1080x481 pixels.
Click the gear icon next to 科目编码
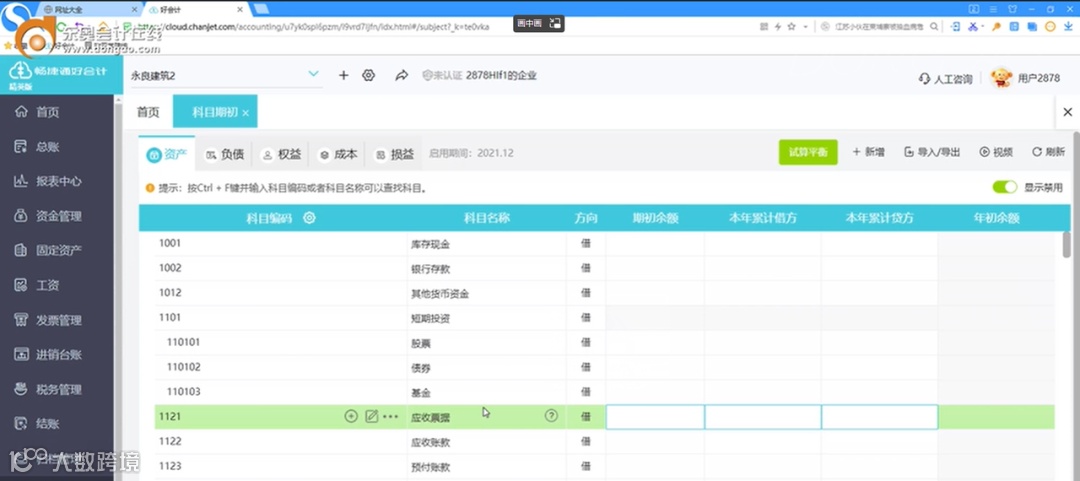click(x=309, y=218)
